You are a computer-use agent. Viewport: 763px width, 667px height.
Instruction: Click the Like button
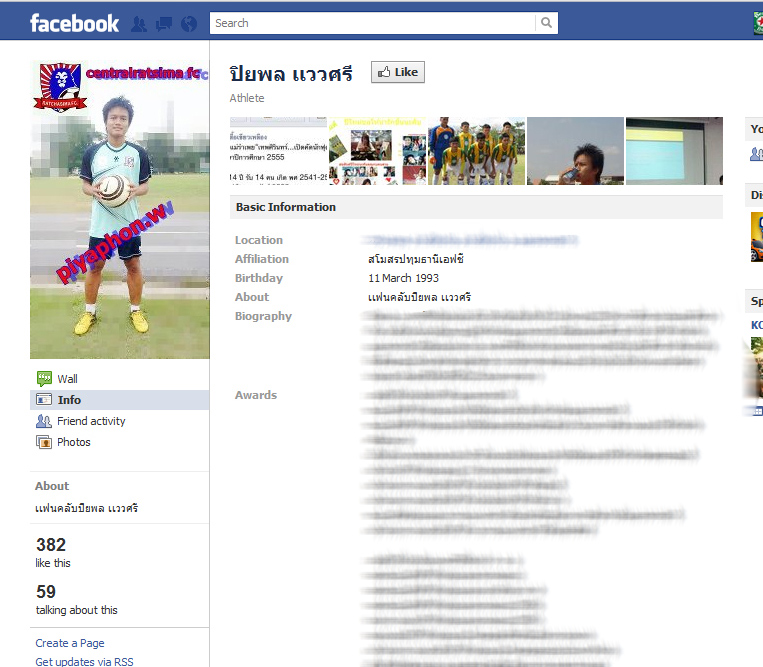[x=398, y=72]
